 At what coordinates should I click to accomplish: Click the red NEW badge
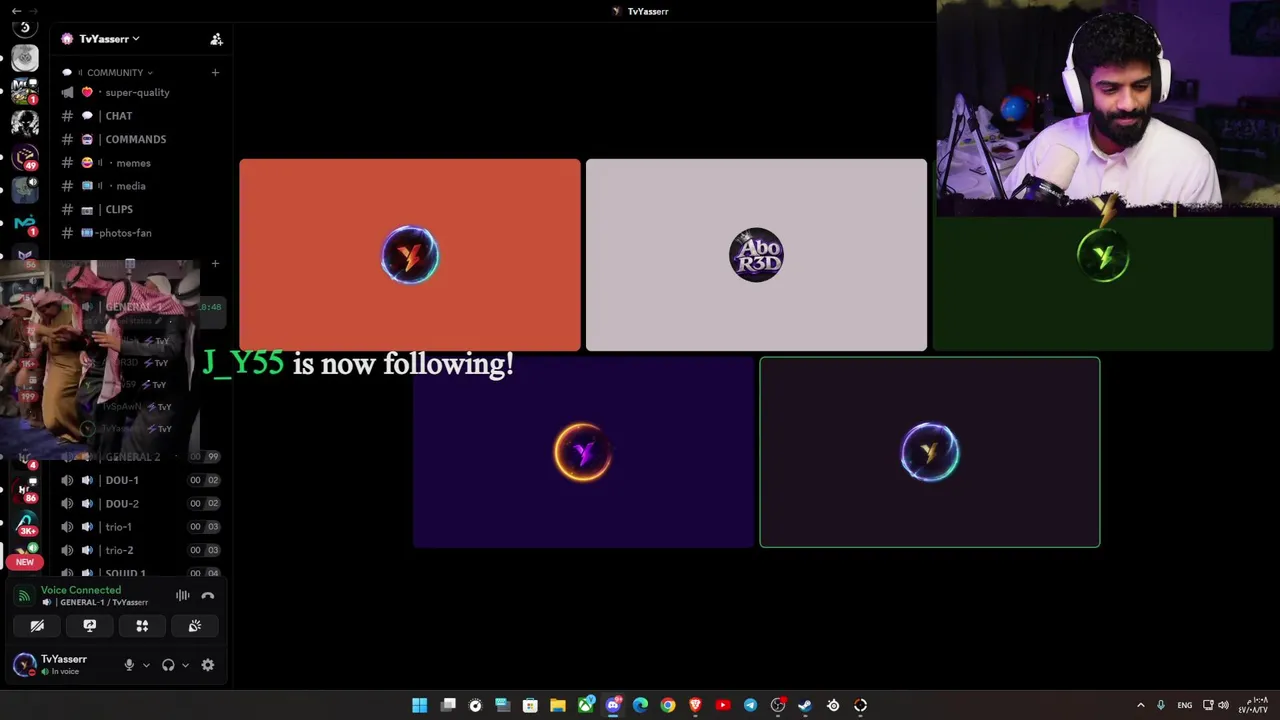tap(24, 562)
